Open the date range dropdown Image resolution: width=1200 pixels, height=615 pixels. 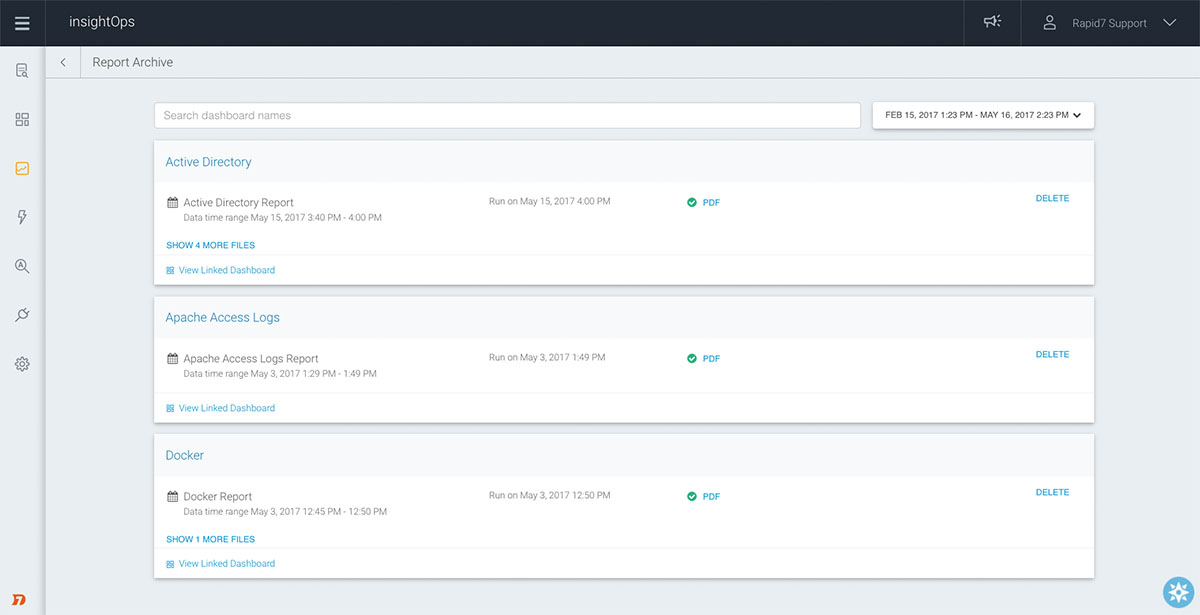coord(983,115)
